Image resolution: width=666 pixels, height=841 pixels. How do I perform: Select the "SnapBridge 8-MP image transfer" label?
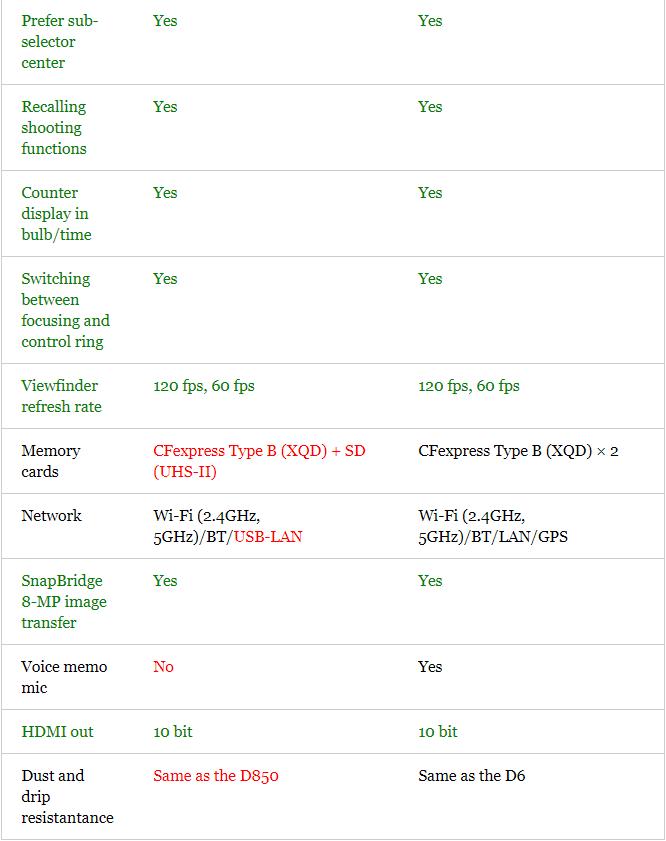pos(63,601)
